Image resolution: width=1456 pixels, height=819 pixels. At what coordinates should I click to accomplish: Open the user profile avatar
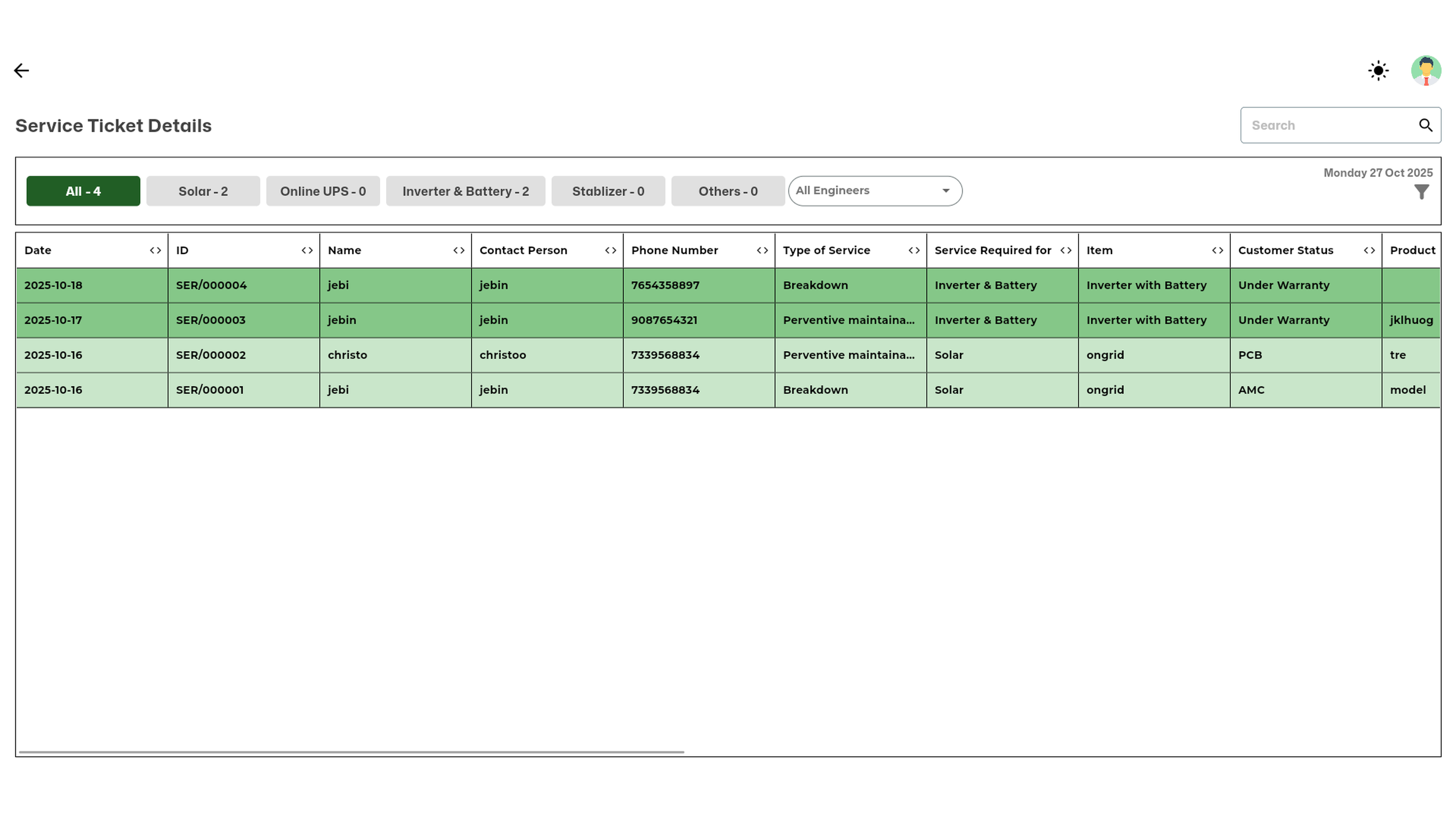click(x=1426, y=71)
